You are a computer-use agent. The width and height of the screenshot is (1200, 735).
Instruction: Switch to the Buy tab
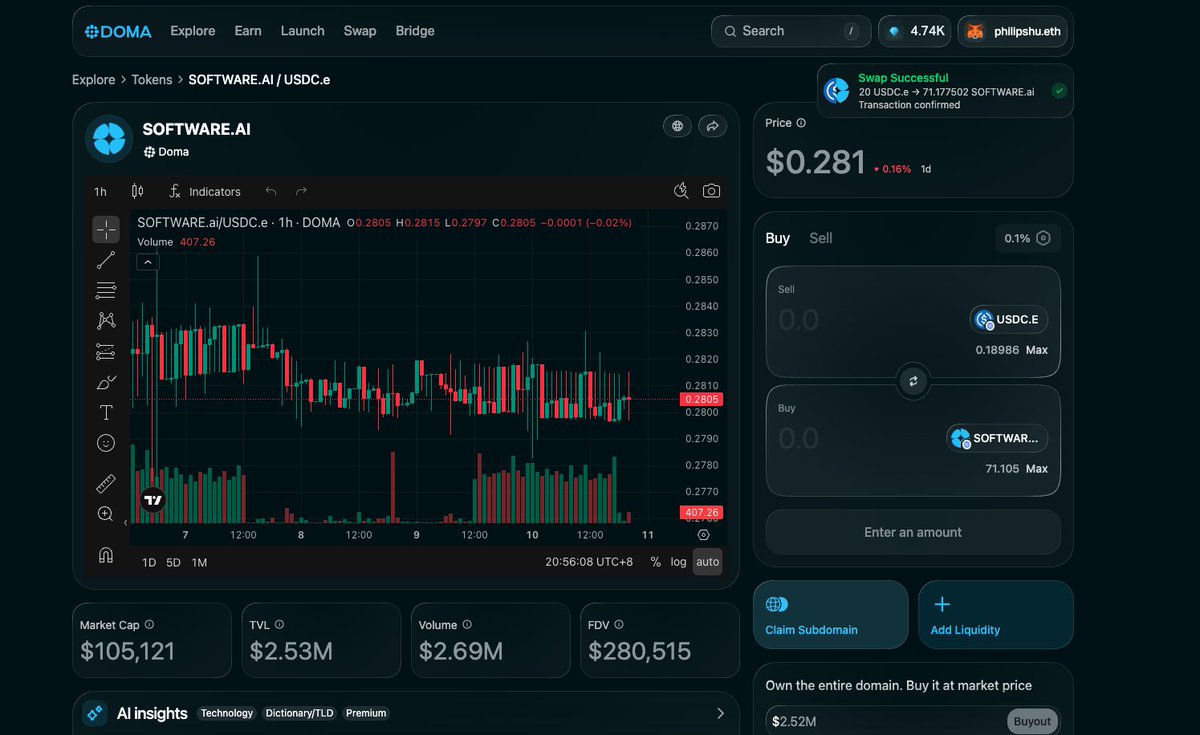778,238
